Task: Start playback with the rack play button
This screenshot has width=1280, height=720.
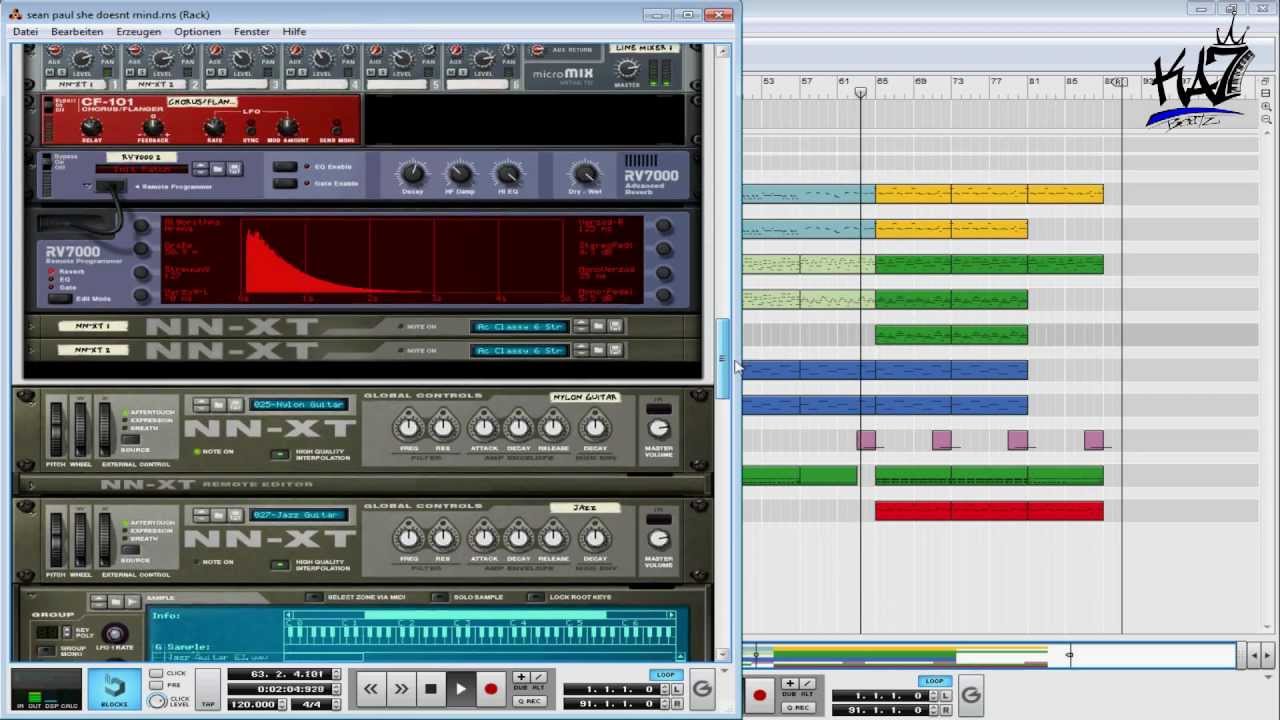Action: [461, 688]
